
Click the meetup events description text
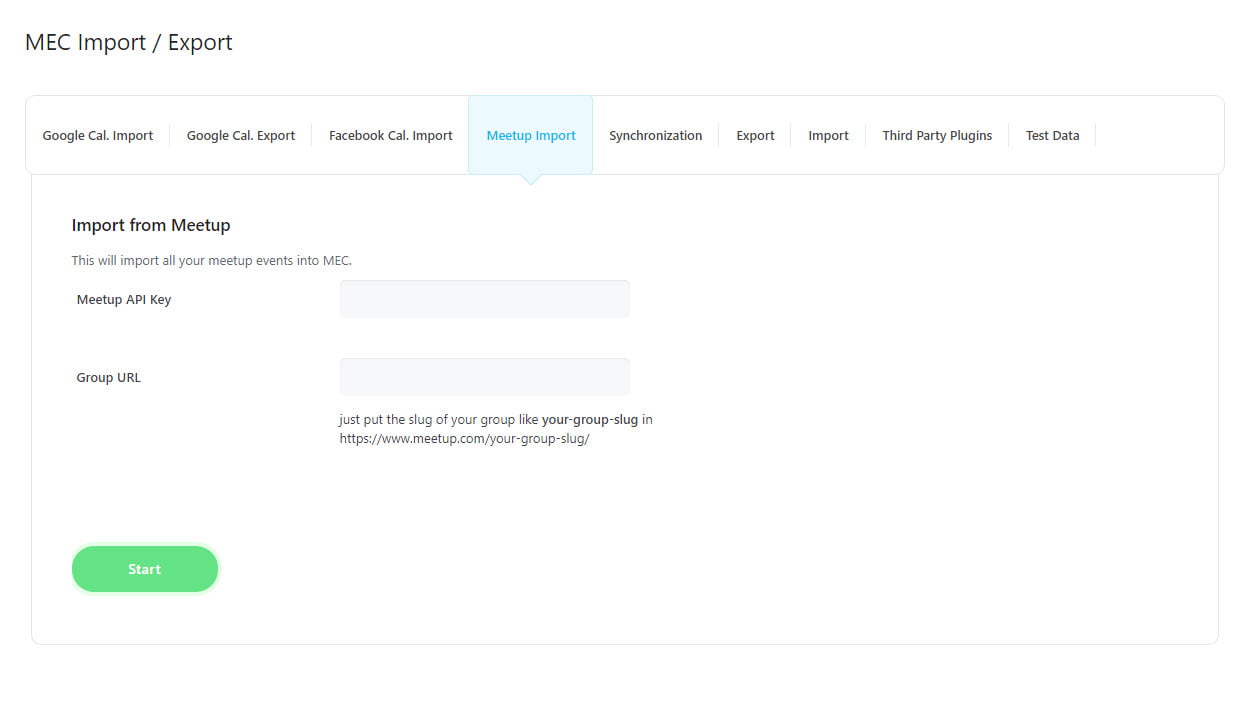pyautogui.click(x=211, y=261)
